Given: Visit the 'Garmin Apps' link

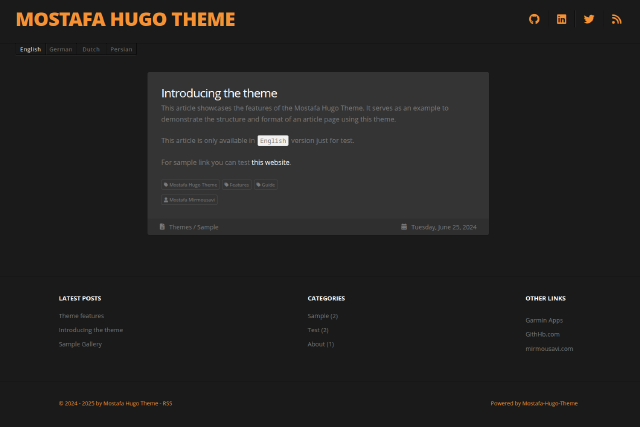Looking at the screenshot, I should (x=543, y=320).
